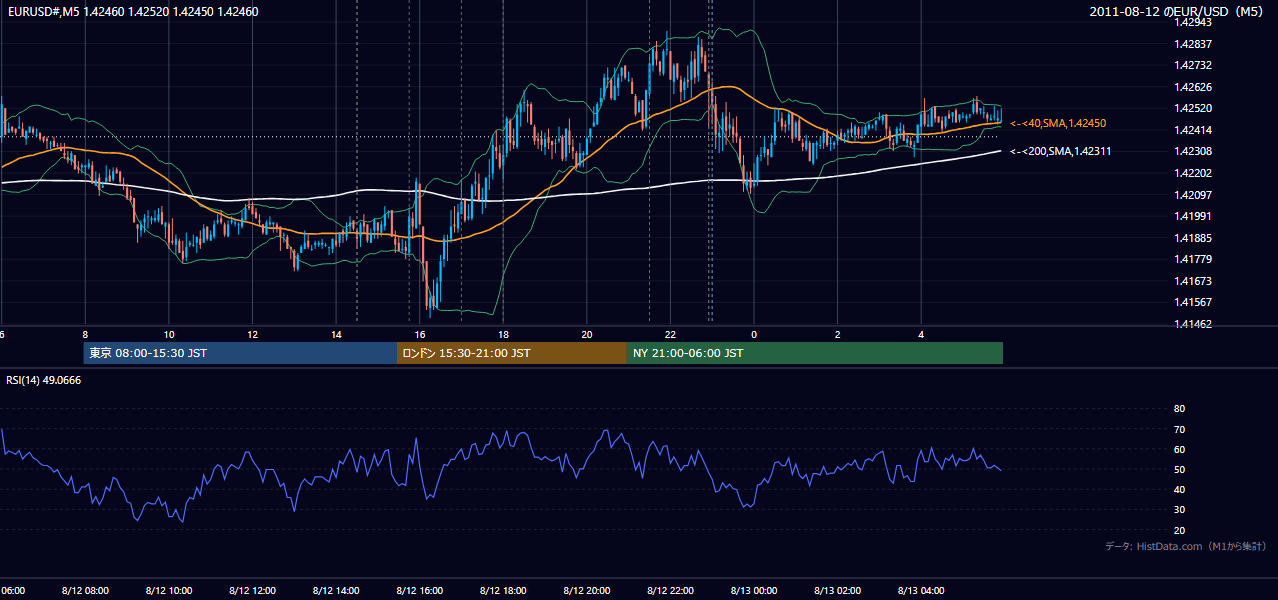
Task: Click price axis value 1.42097
Action: pos(1194,195)
